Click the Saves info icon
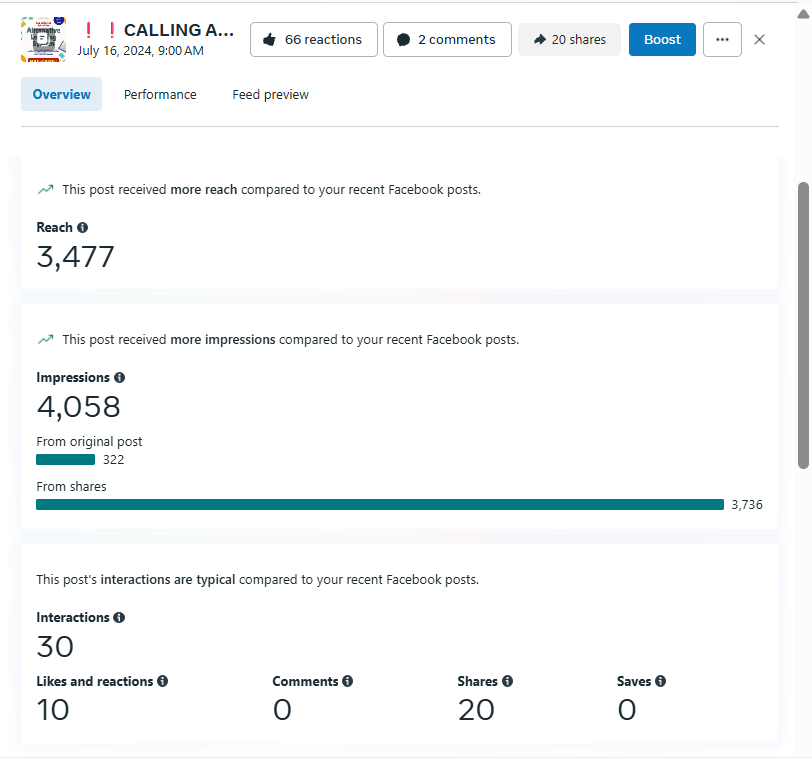Image resolution: width=812 pixels, height=758 pixels. coord(660,681)
